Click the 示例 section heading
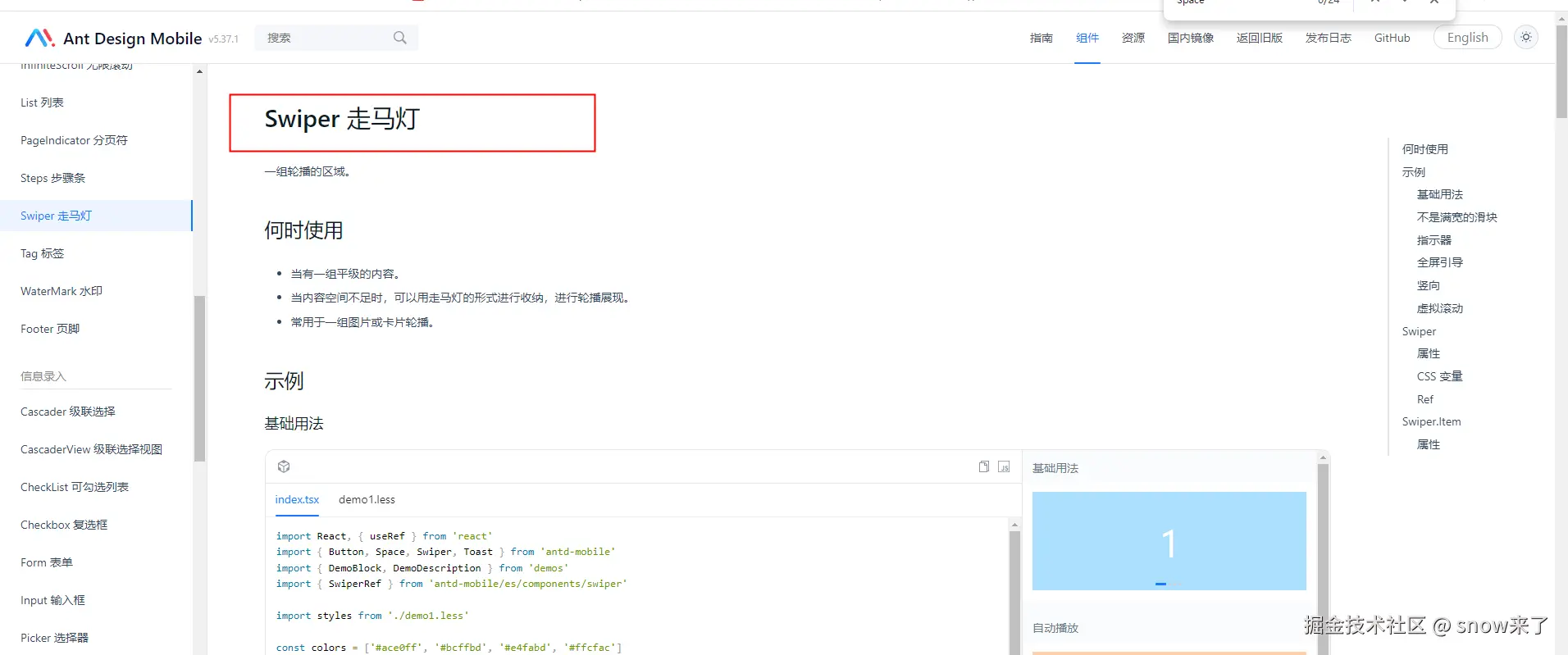Screen dimensions: 1568x655 click(284, 381)
